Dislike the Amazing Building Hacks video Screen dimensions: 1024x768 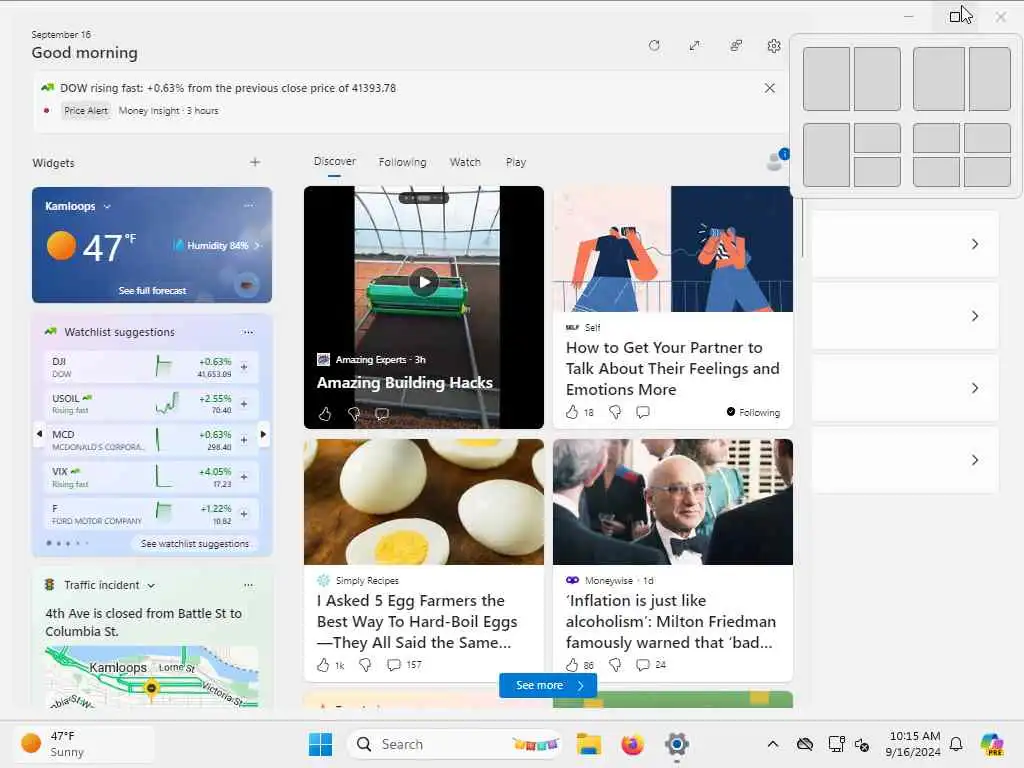[354, 413]
